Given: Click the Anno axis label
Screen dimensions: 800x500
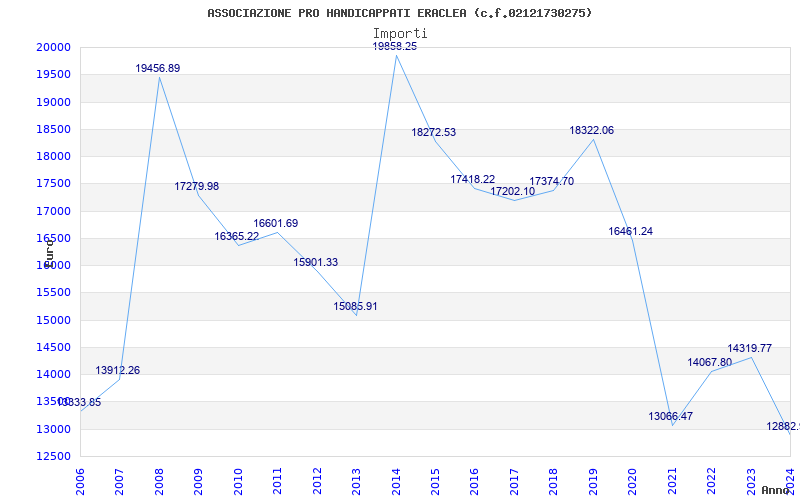Looking at the screenshot, I should 774,490.
